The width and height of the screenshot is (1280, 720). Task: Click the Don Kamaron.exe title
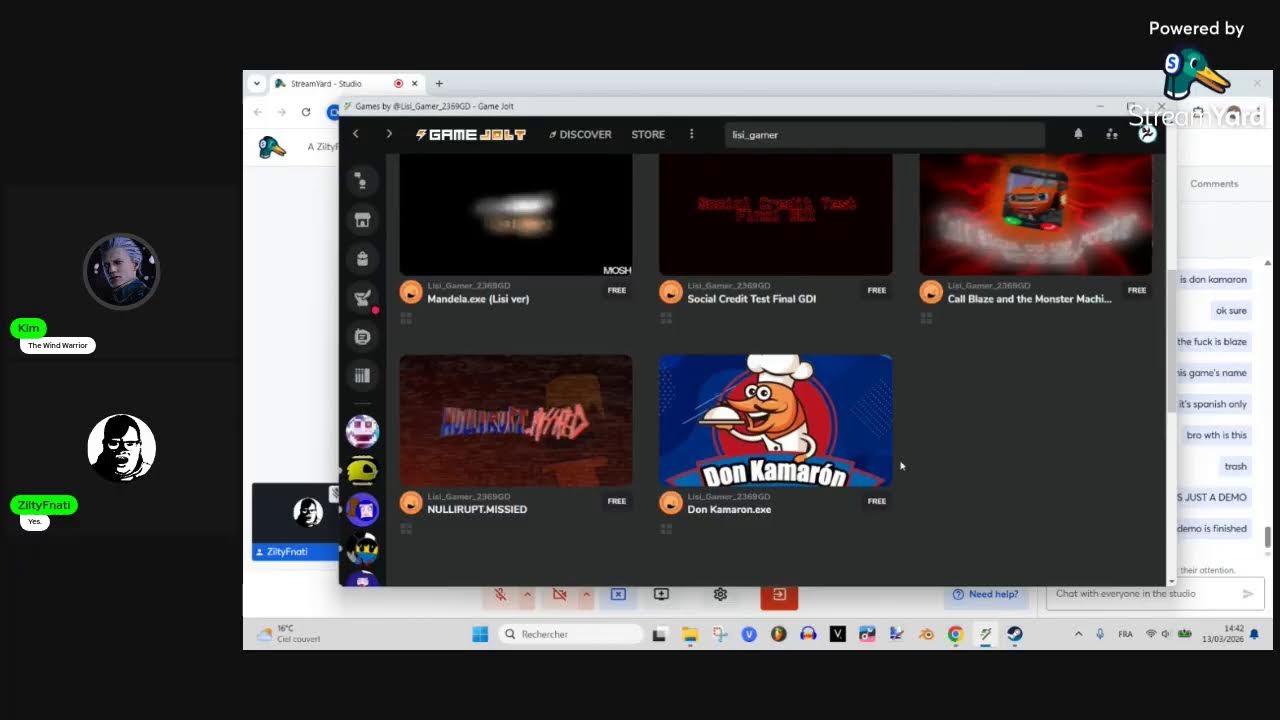[729, 509]
